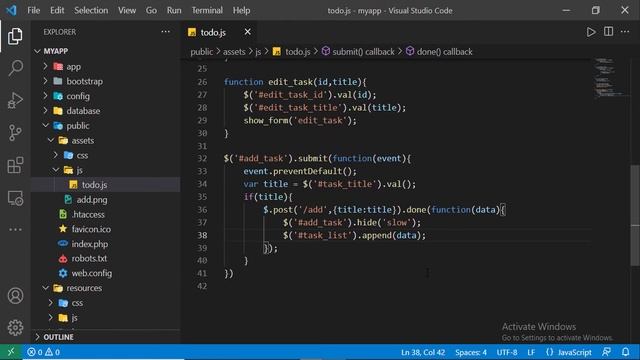Screen dimensions: 640x360
Task: Open the Edit menu
Action: (57, 10)
